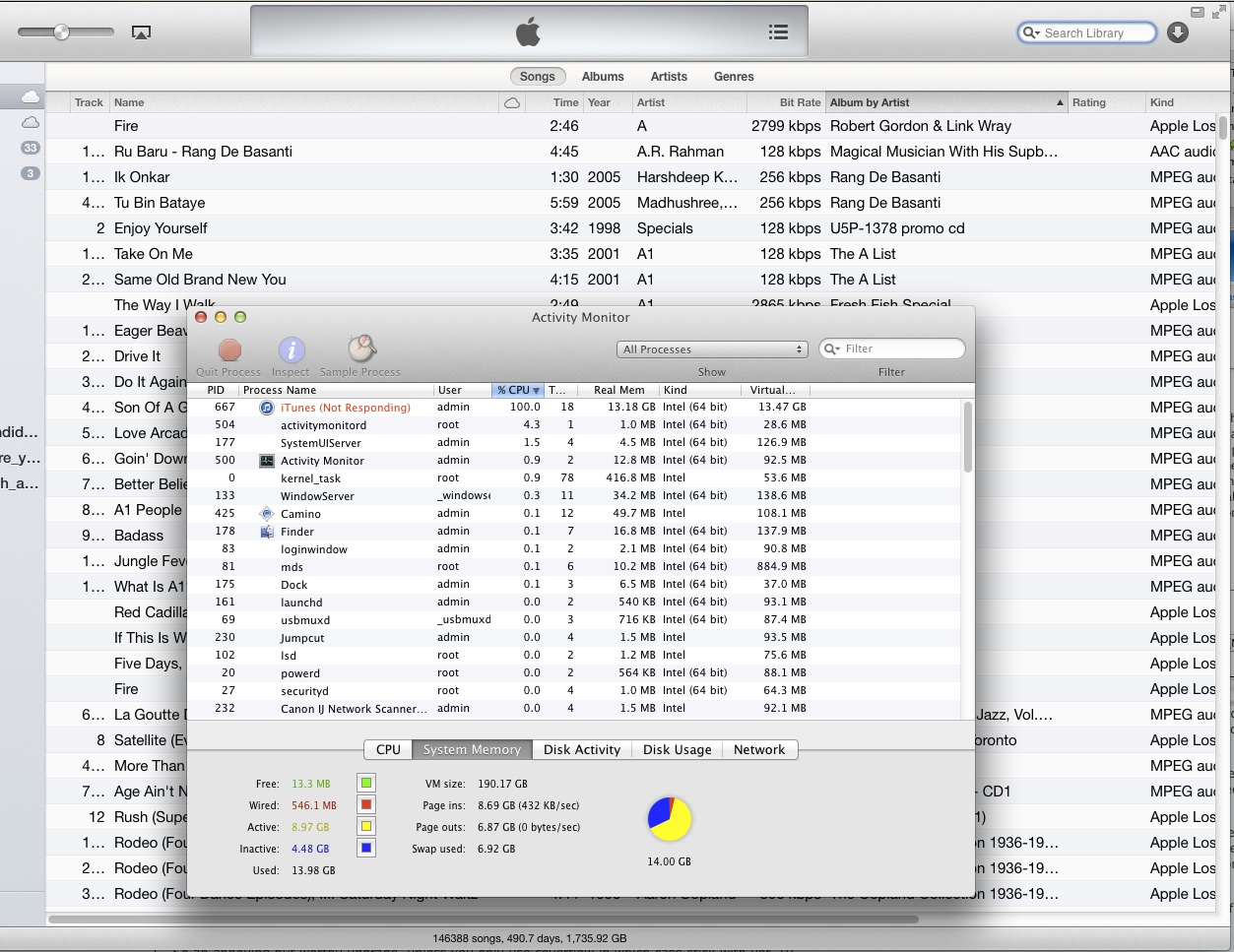Click the Sample Process icon
This screenshot has width=1234, height=952.
361,349
